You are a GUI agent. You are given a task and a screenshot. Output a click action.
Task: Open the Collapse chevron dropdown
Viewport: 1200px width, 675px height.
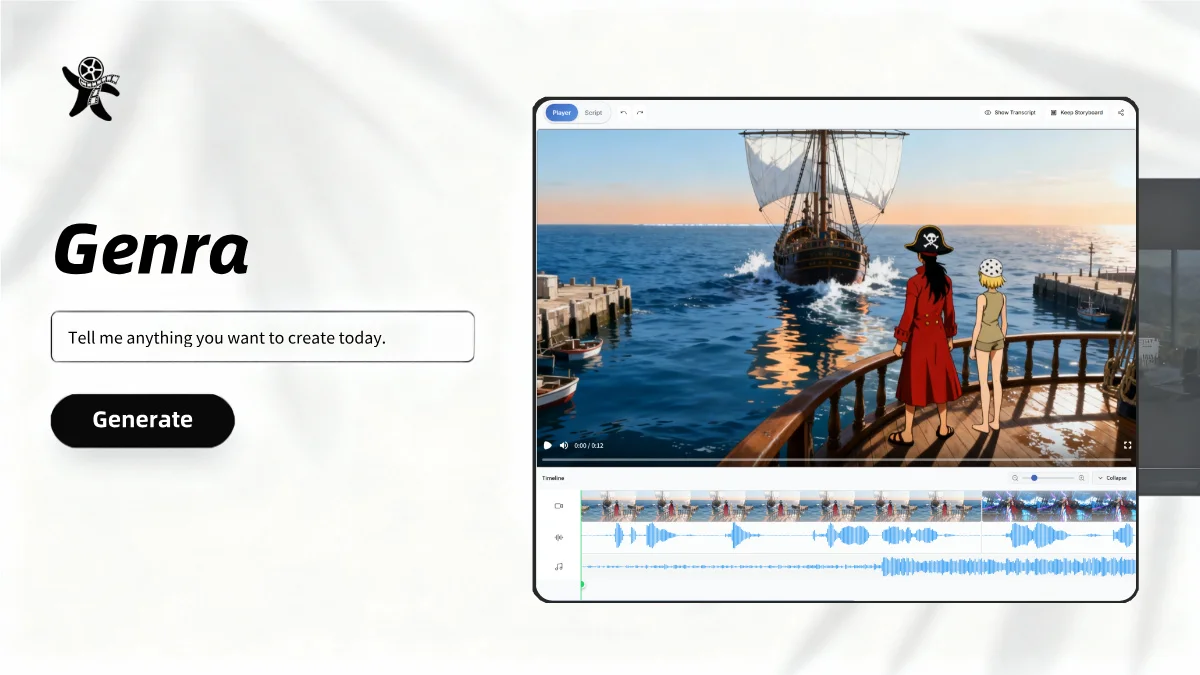1098,478
